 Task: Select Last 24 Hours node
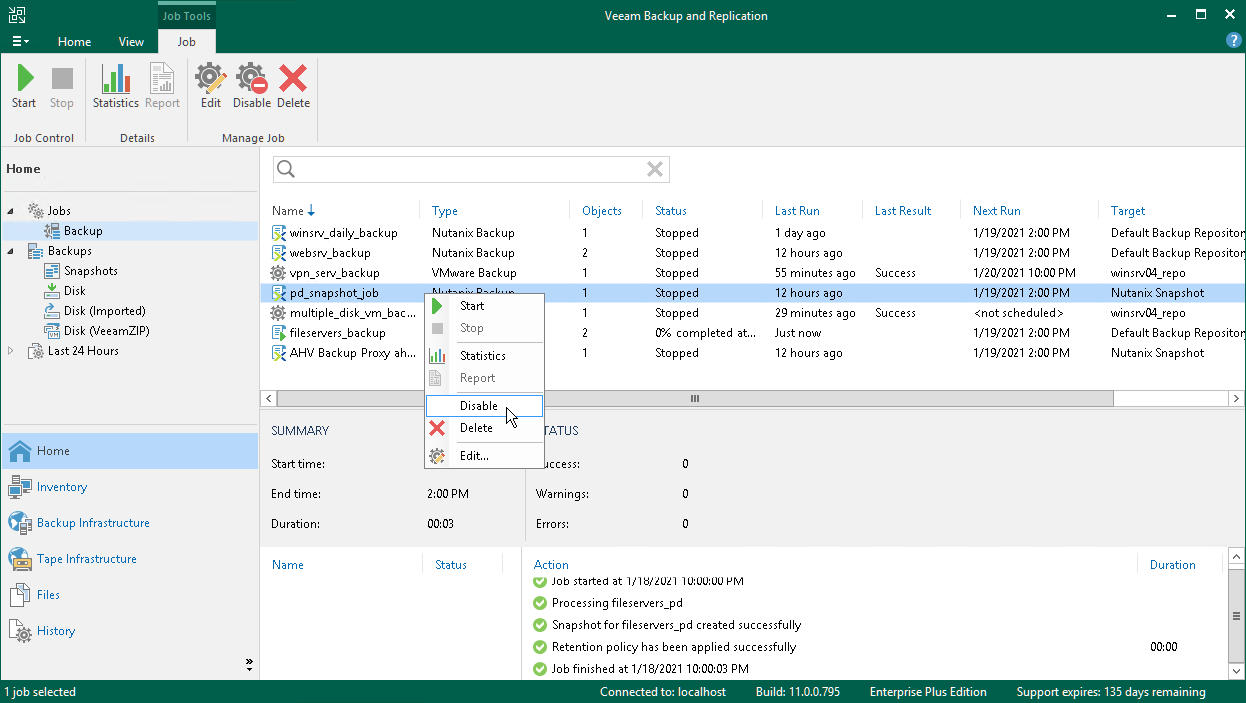point(83,351)
